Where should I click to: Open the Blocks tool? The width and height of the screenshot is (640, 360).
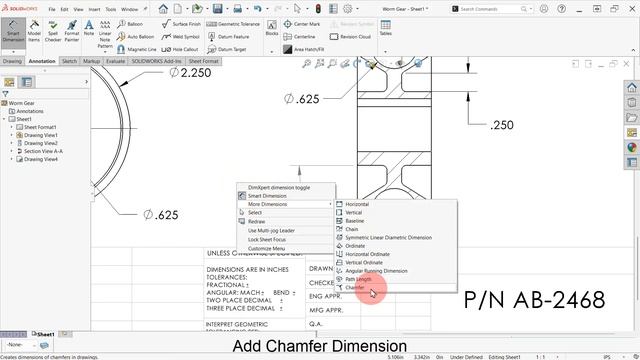272,28
